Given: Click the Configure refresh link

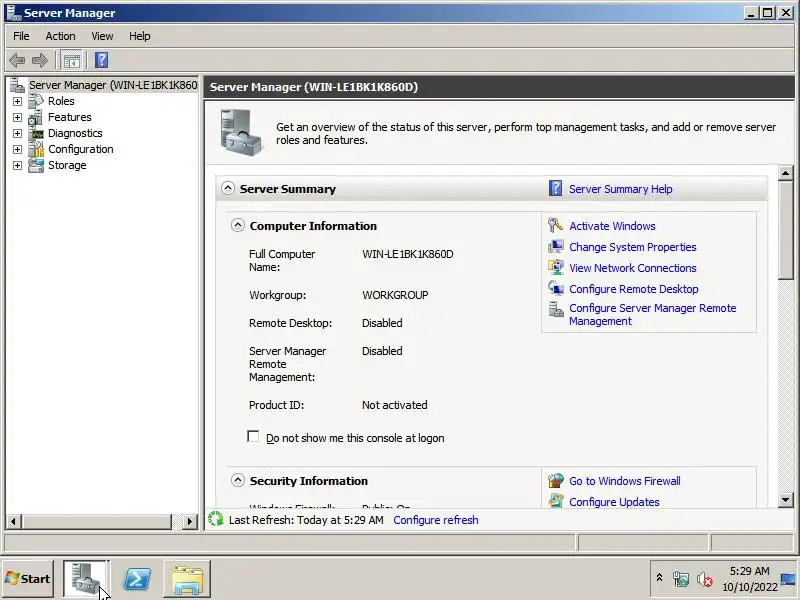Looking at the screenshot, I should point(436,520).
